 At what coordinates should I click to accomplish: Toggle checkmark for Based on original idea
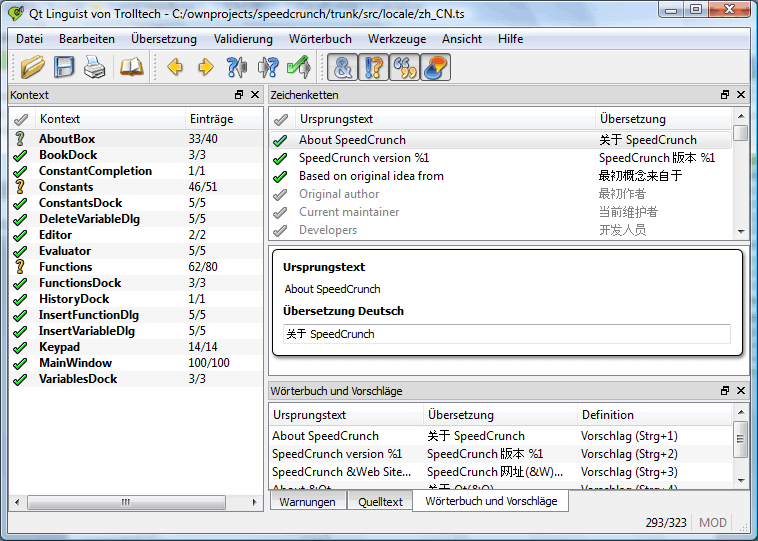coord(280,176)
